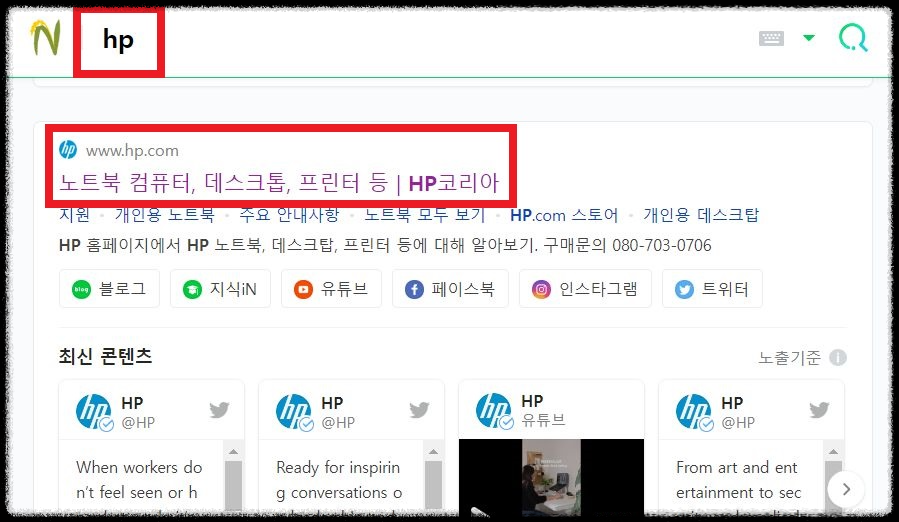
Task: Open the HP.com 스토어 sublink
Action: click(564, 215)
